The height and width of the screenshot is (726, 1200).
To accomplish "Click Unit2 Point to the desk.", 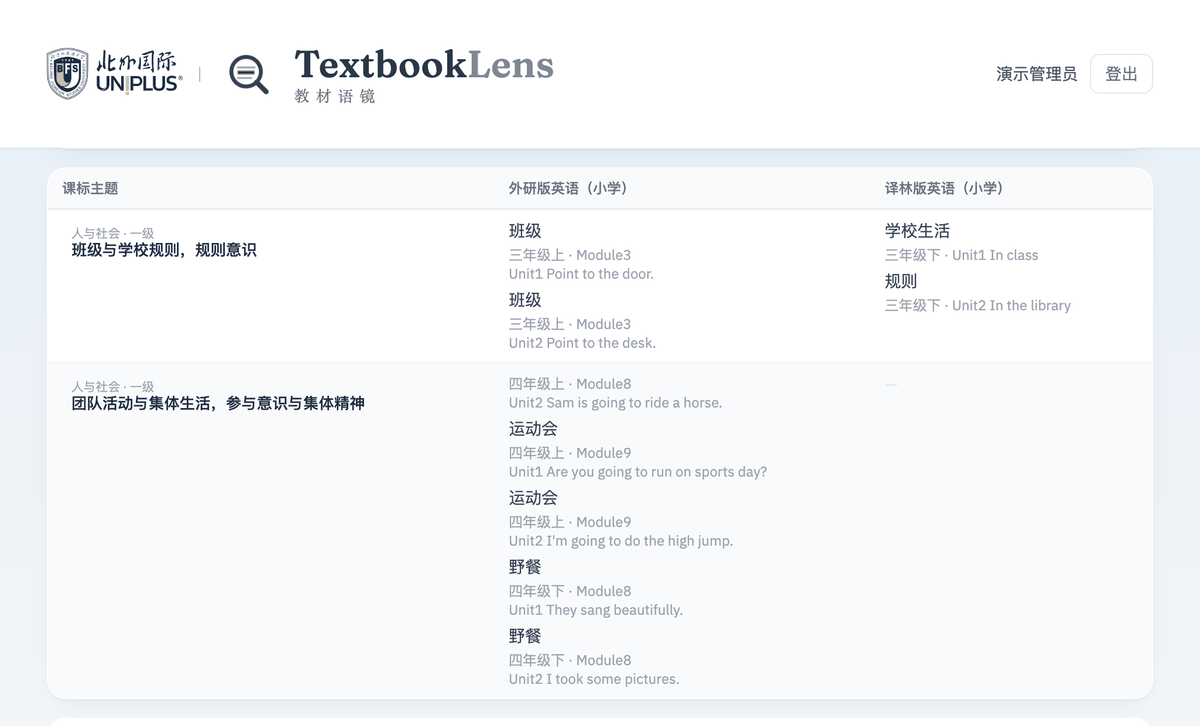I will (x=582, y=343).
